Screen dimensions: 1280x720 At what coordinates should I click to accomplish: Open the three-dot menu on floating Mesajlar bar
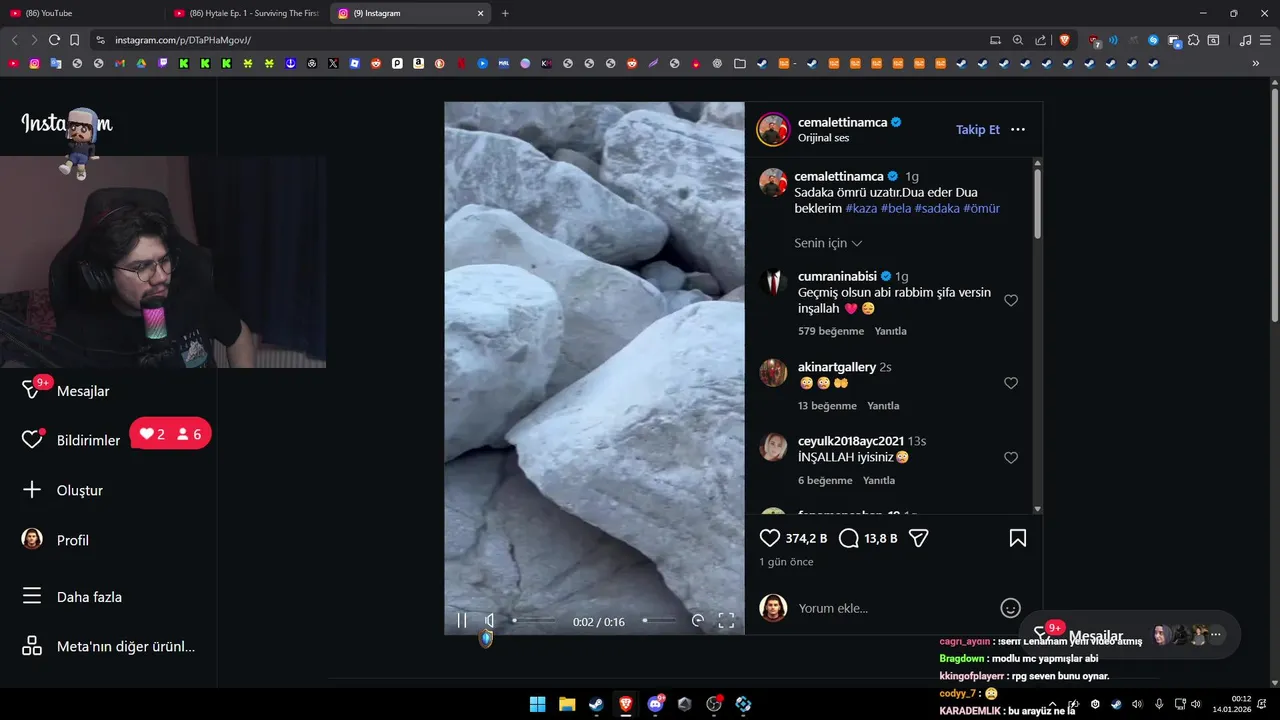point(1216,635)
